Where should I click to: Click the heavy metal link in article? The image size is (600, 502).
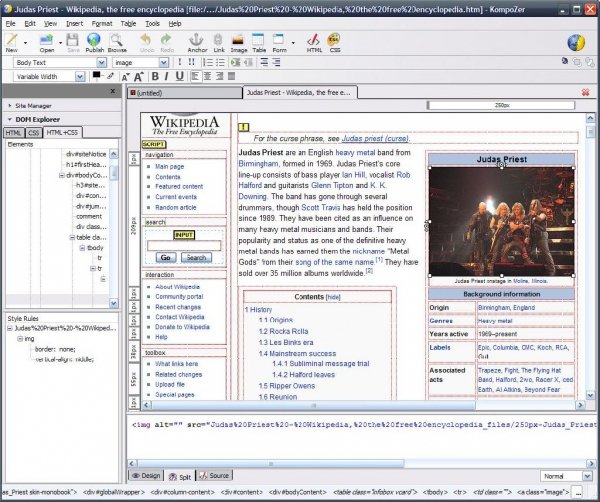click(355, 153)
